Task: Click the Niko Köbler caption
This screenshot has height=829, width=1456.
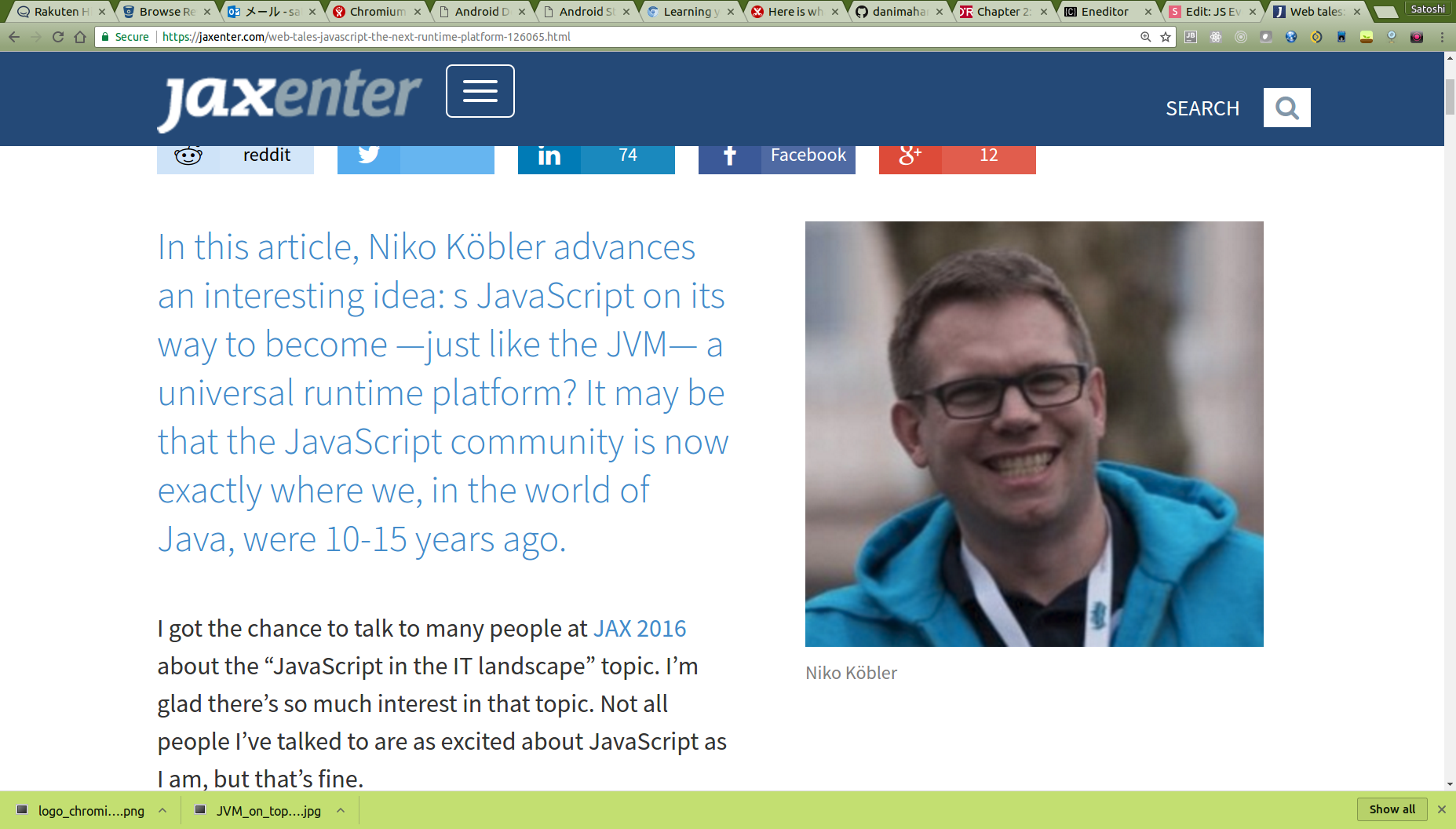Action: tap(852, 673)
